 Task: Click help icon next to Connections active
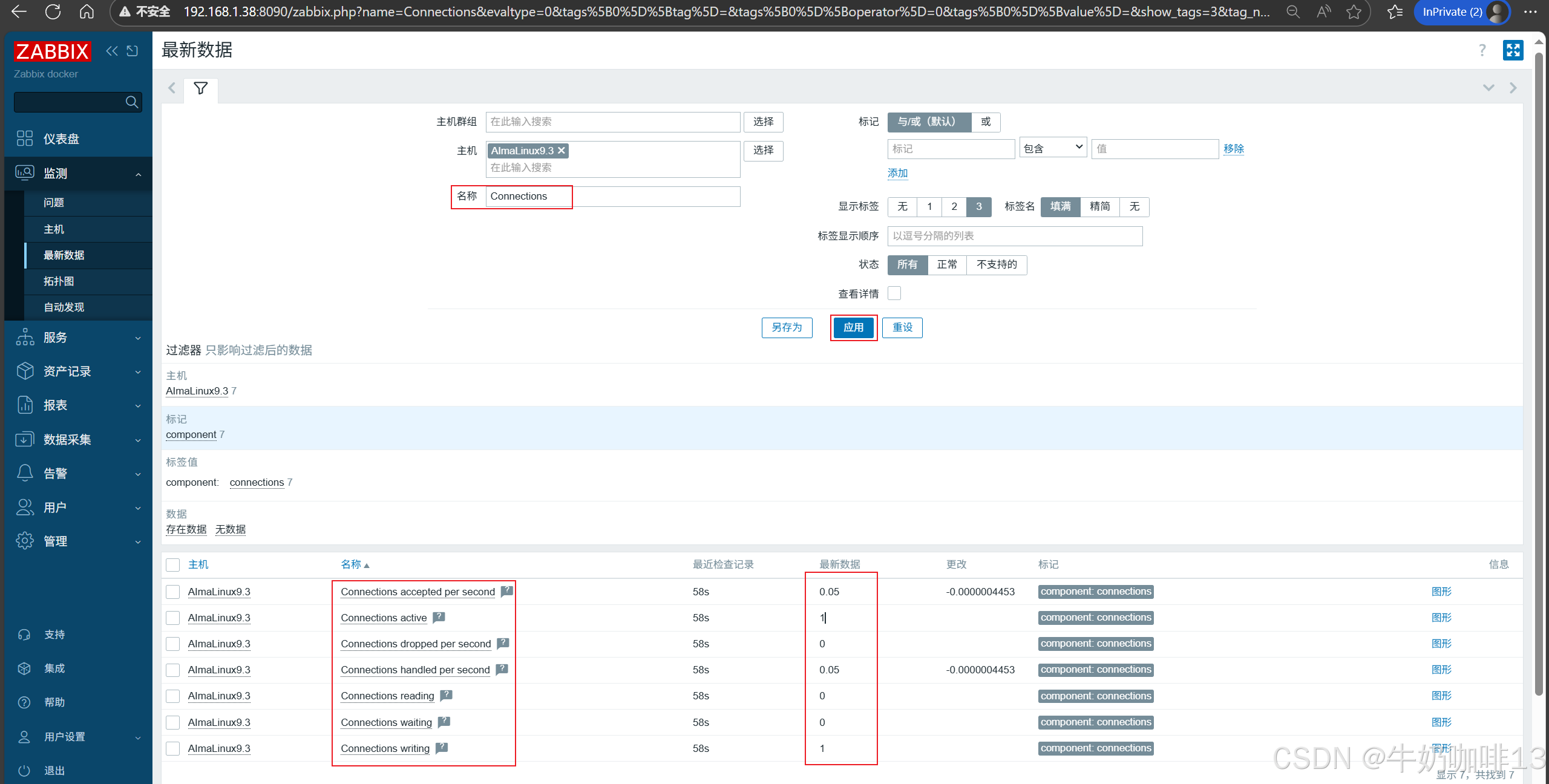439,617
